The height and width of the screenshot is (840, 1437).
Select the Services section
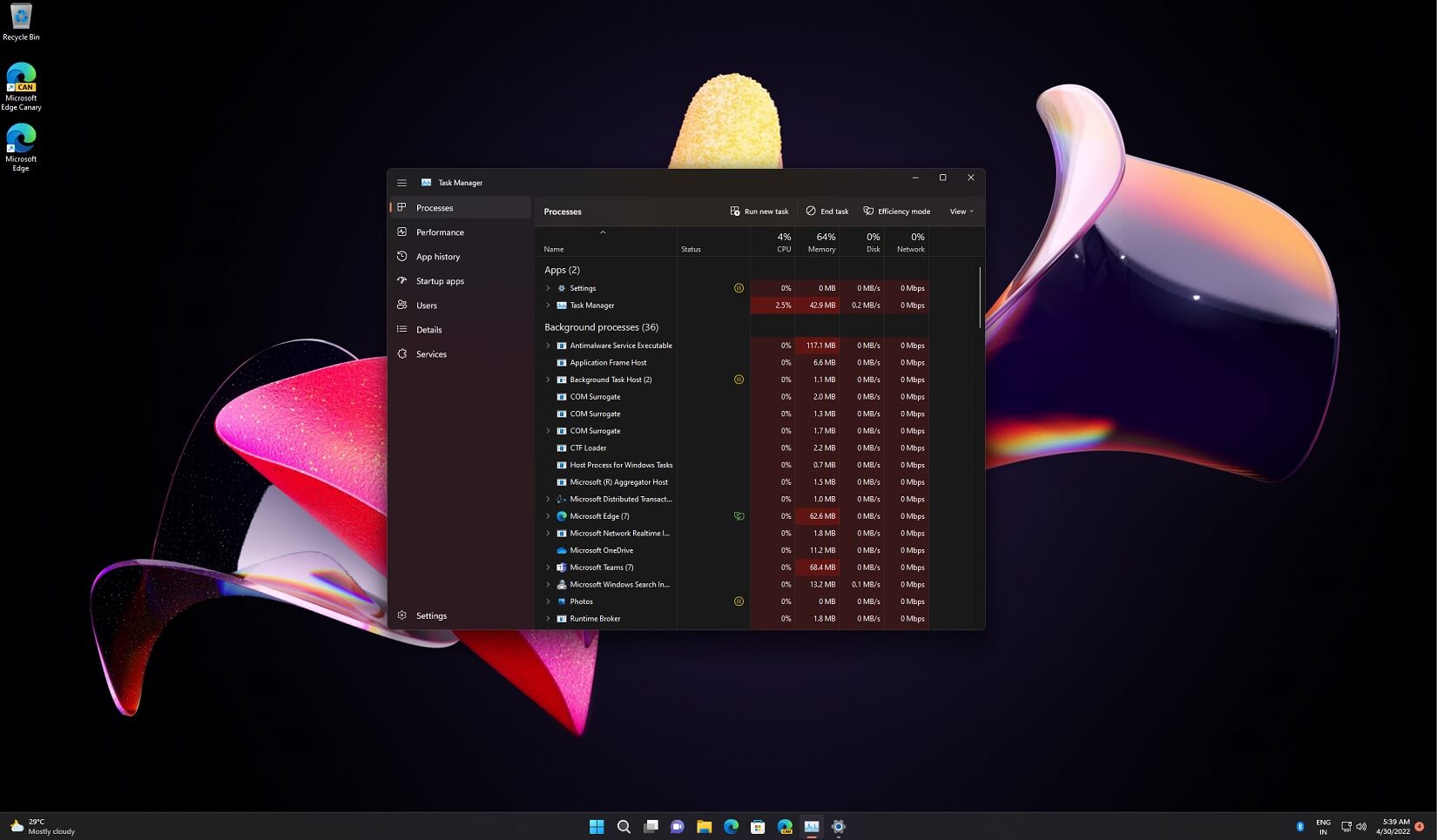click(431, 353)
